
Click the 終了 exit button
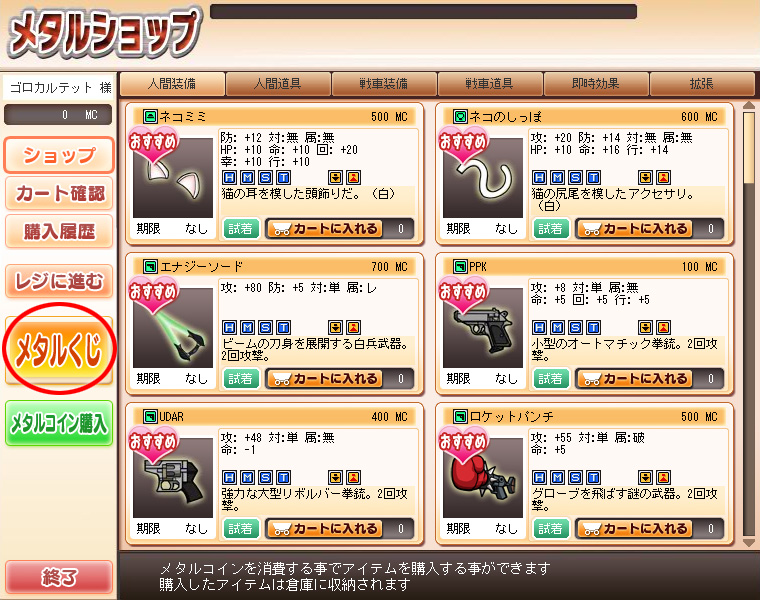[59, 577]
